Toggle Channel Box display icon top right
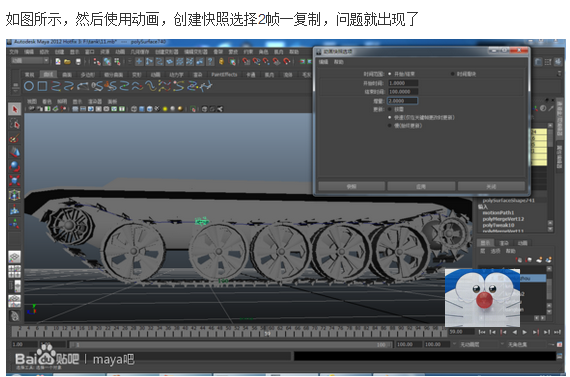 pyautogui.click(x=558, y=62)
